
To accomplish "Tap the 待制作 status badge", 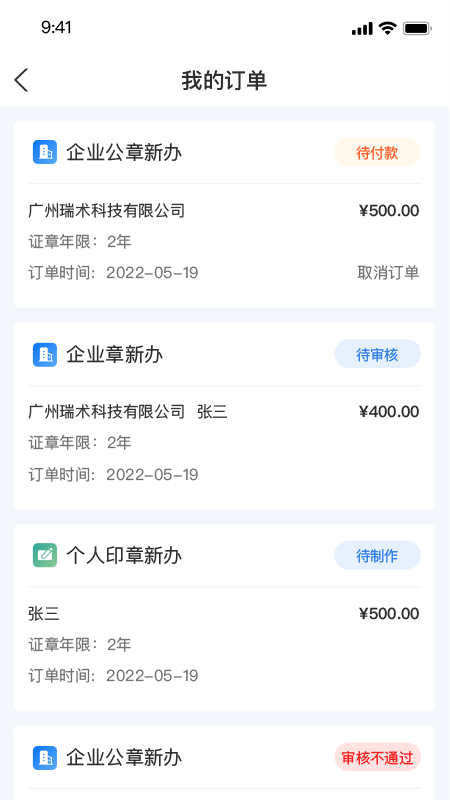I will tap(377, 556).
